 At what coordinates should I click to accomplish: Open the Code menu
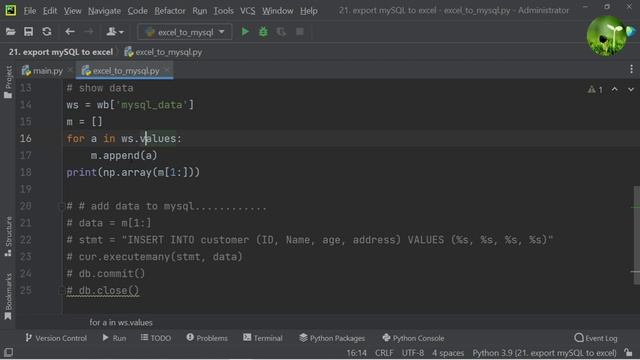138,11
